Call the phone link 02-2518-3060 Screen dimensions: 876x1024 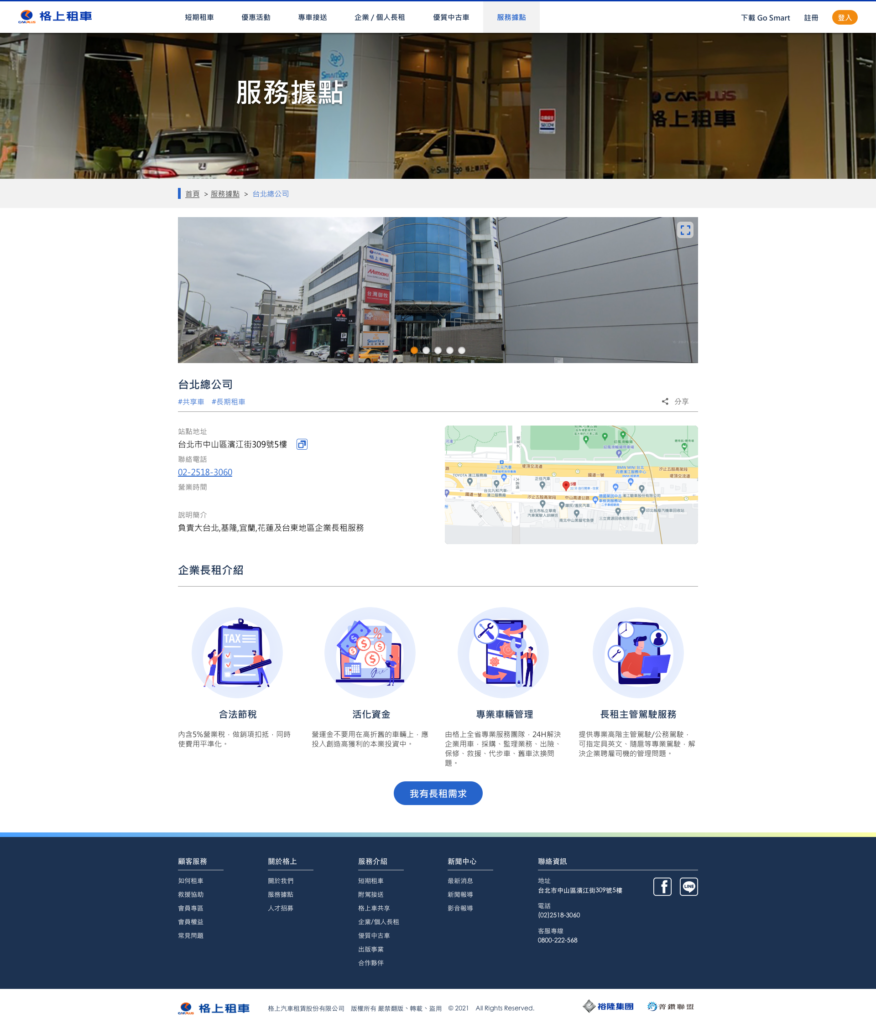(205, 472)
